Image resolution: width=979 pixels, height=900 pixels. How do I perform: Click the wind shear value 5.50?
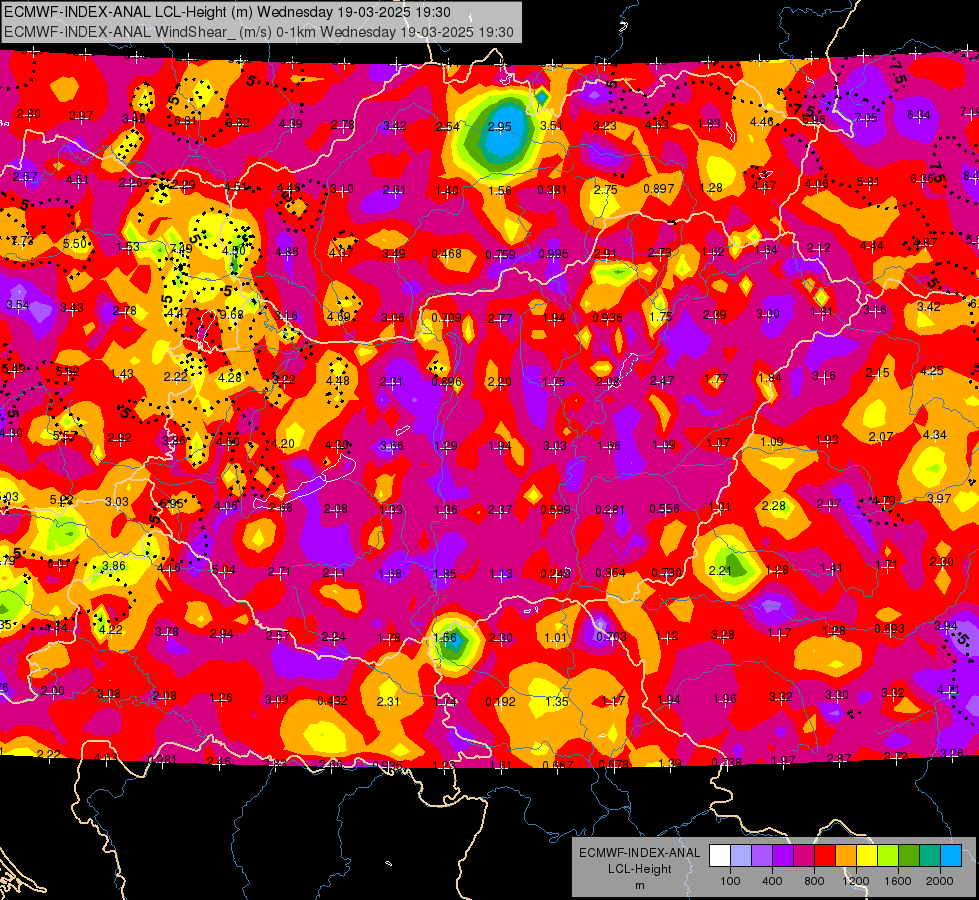tap(75, 244)
